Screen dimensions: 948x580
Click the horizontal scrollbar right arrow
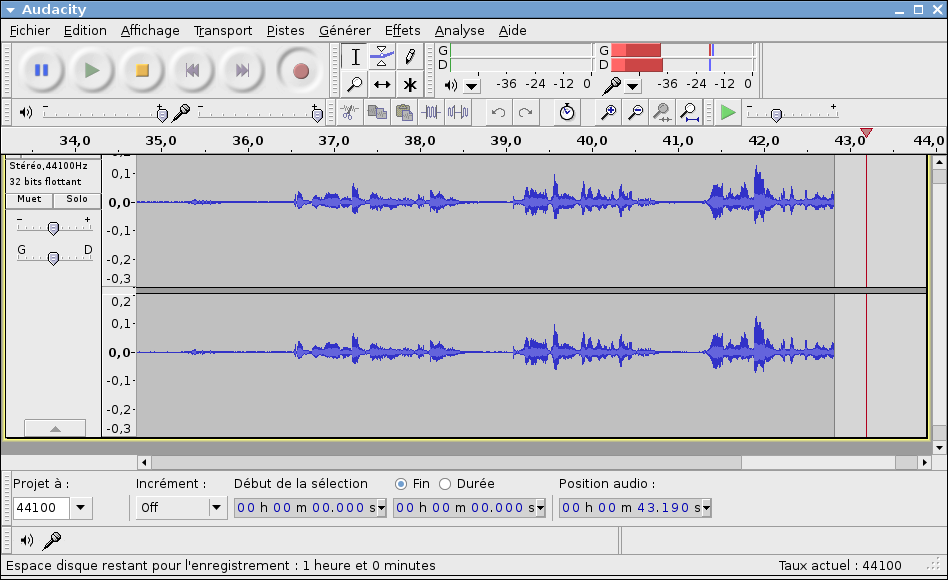(x=924, y=463)
